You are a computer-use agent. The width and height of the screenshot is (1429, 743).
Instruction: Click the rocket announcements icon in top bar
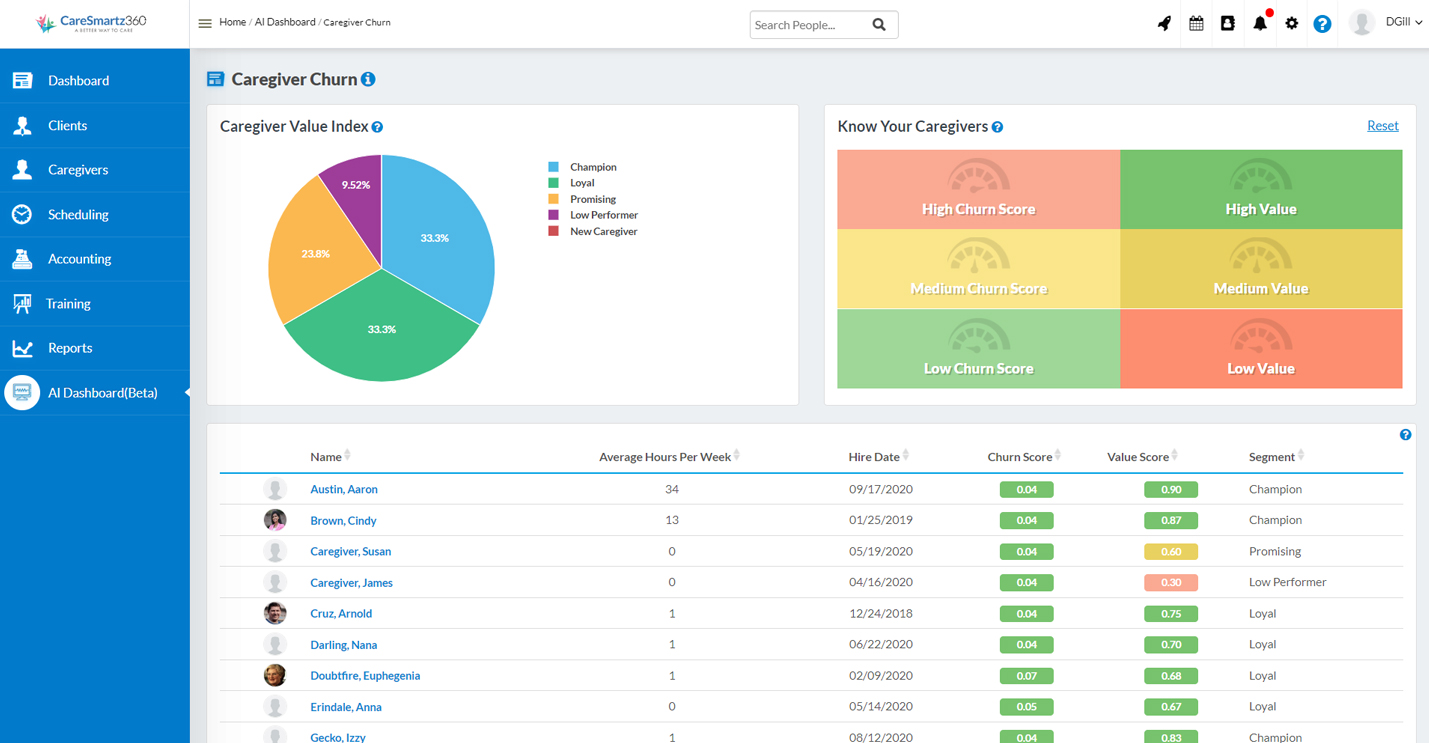coord(1163,22)
